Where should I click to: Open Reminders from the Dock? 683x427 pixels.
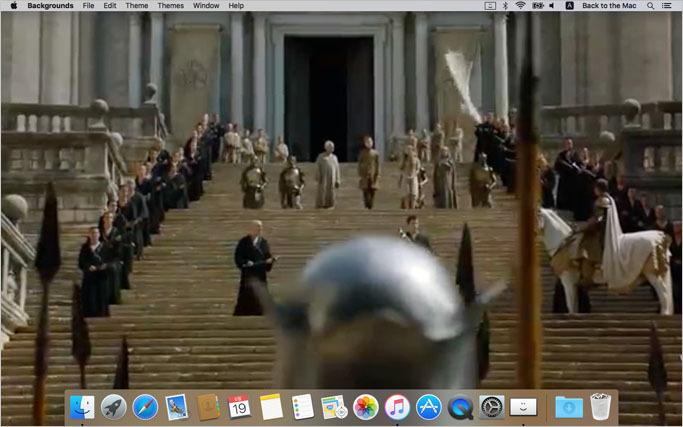click(303, 407)
